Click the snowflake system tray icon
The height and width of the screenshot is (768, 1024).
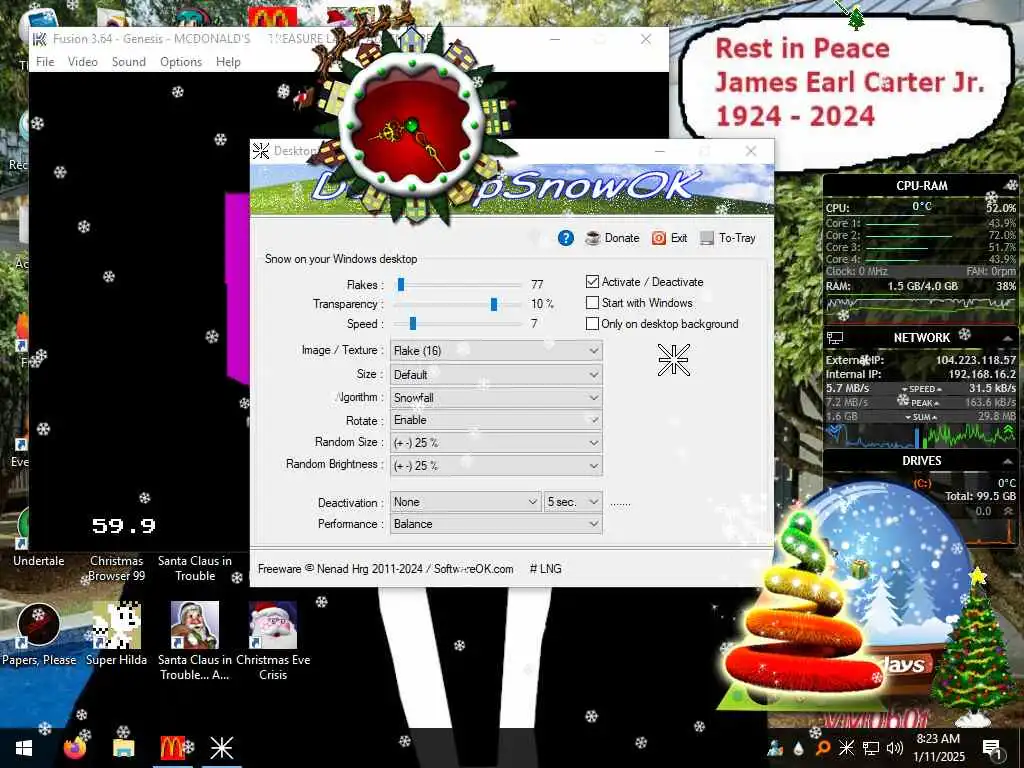[846, 748]
